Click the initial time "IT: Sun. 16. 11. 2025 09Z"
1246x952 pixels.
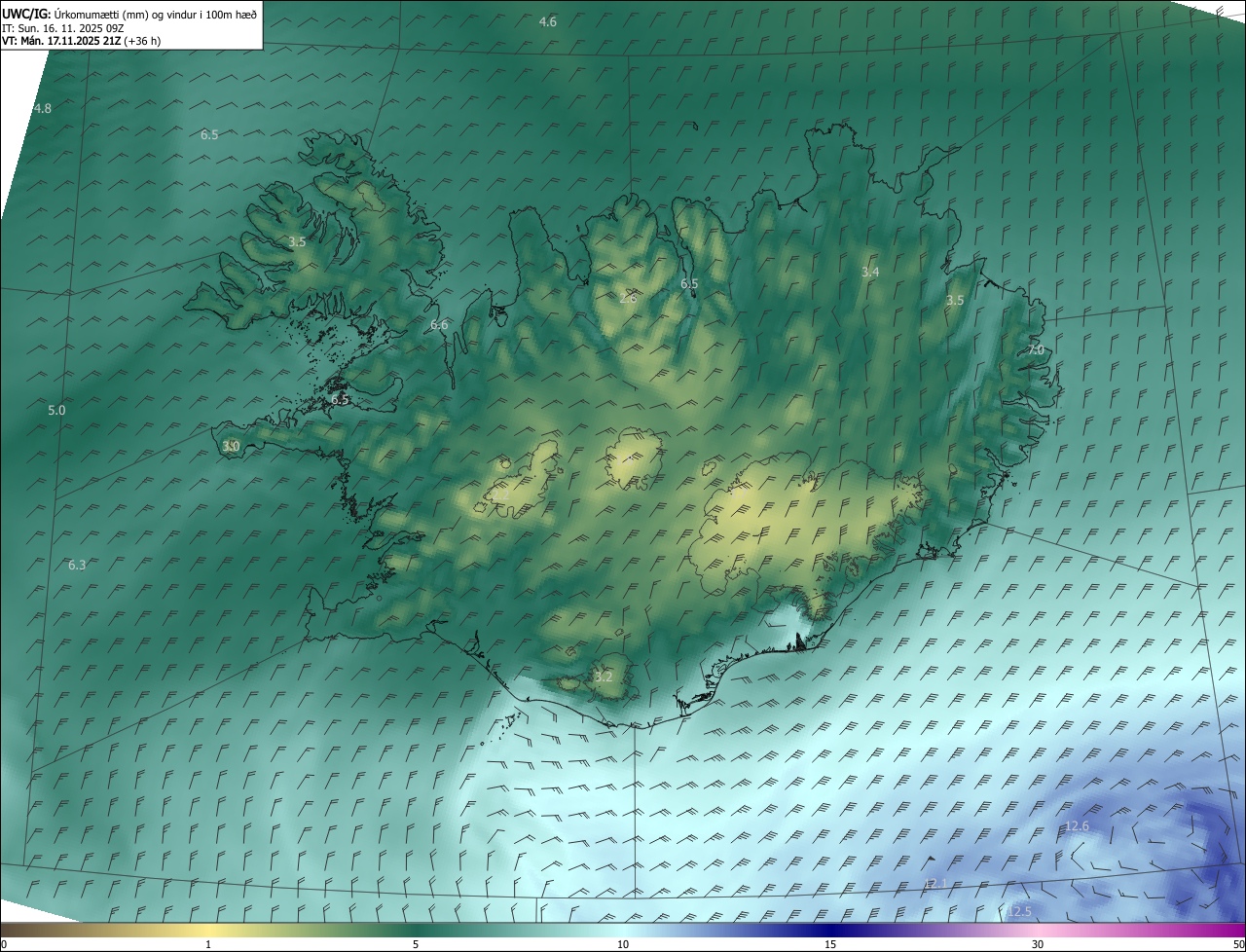point(62,28)
